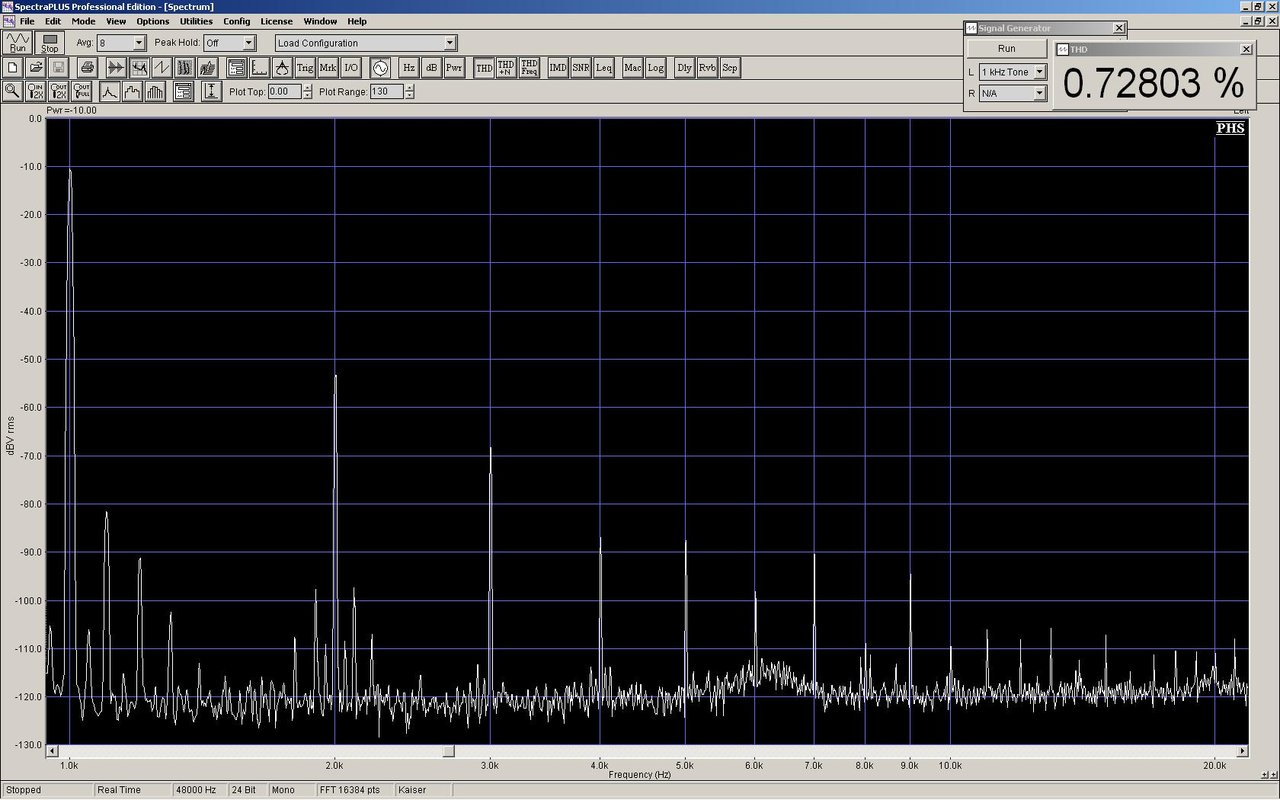Toggle the SNR measurement button
The height and width of the screenshot is (800, 1280).
[581, 68]
